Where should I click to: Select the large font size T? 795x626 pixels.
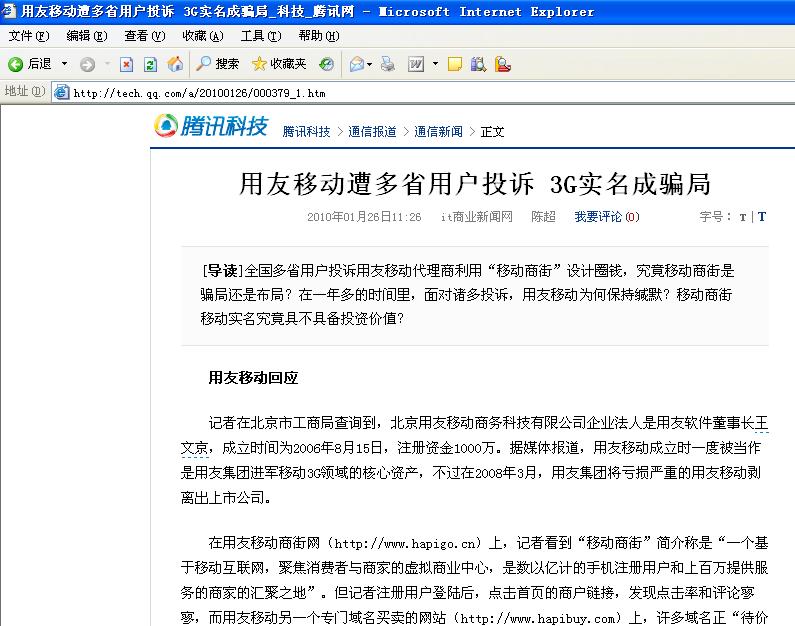point(762,216)
